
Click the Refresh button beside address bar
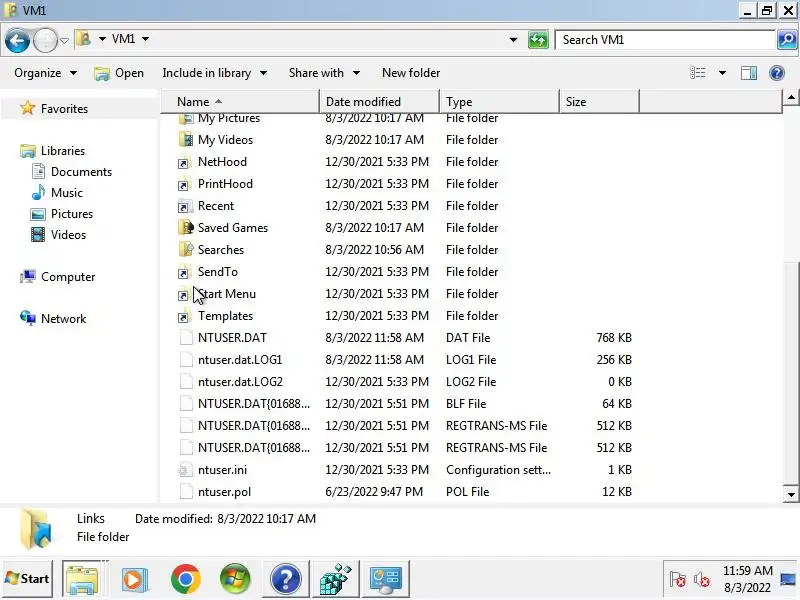pyautogui.click(x=538, y=40)
